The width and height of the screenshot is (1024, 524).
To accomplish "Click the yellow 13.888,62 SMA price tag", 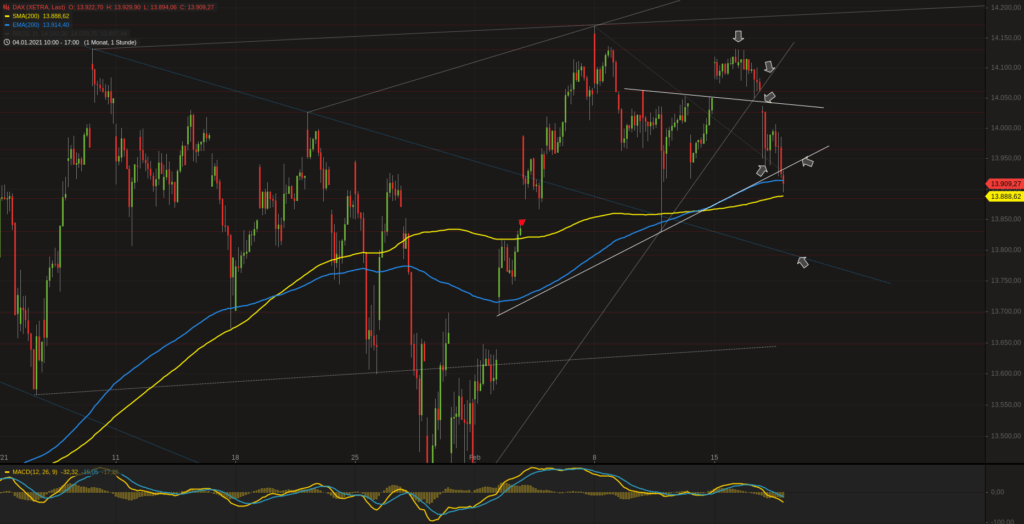I will click(x=1004, y=197).
